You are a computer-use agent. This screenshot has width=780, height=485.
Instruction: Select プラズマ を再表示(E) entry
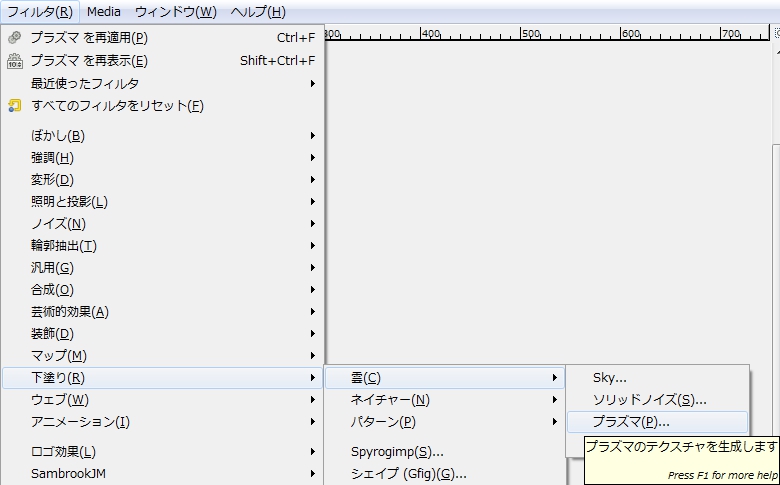(163, 61)
